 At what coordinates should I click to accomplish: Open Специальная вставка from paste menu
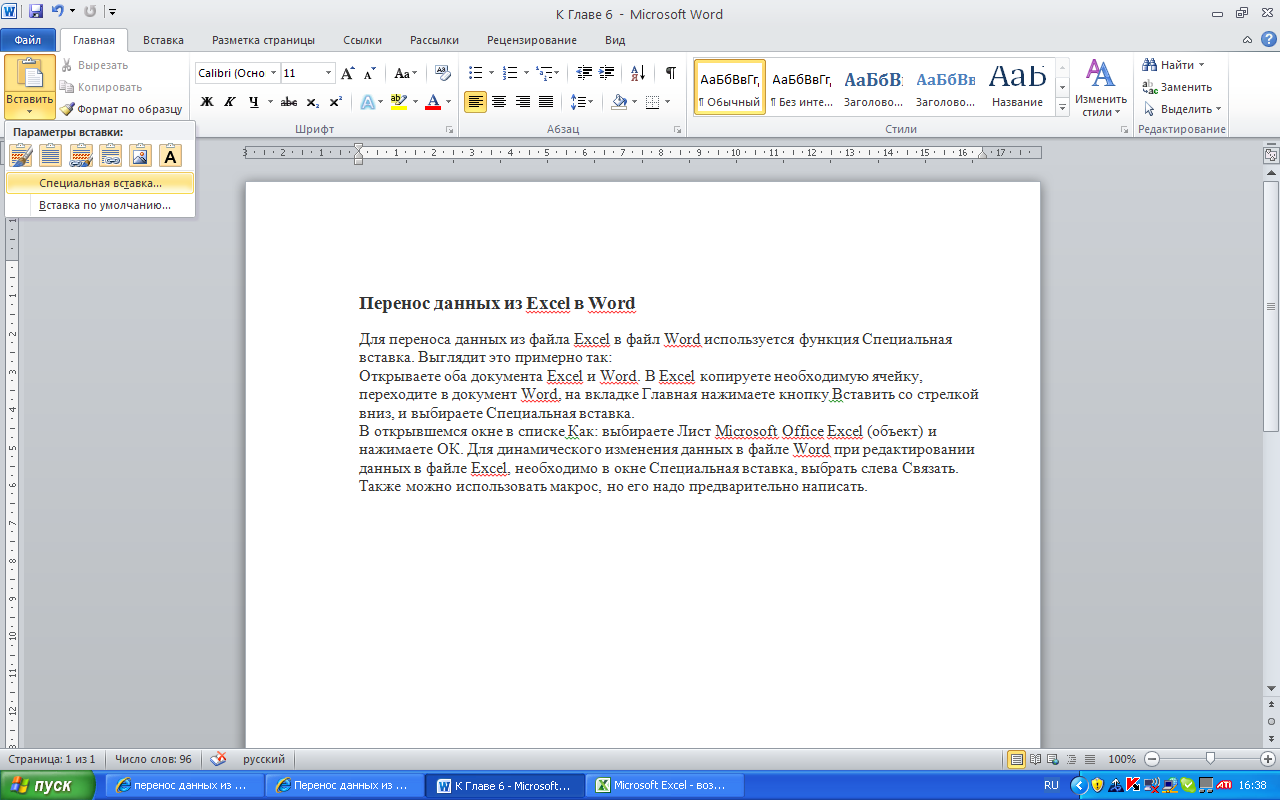click(x=99, y=183)
